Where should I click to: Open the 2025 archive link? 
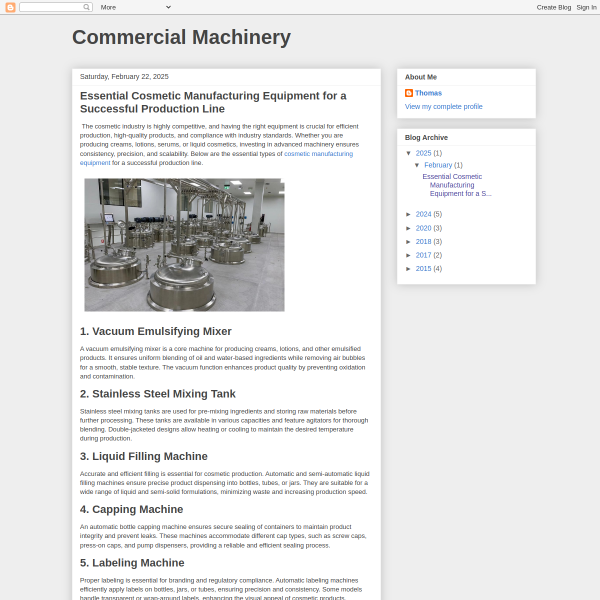coord(423,153)
